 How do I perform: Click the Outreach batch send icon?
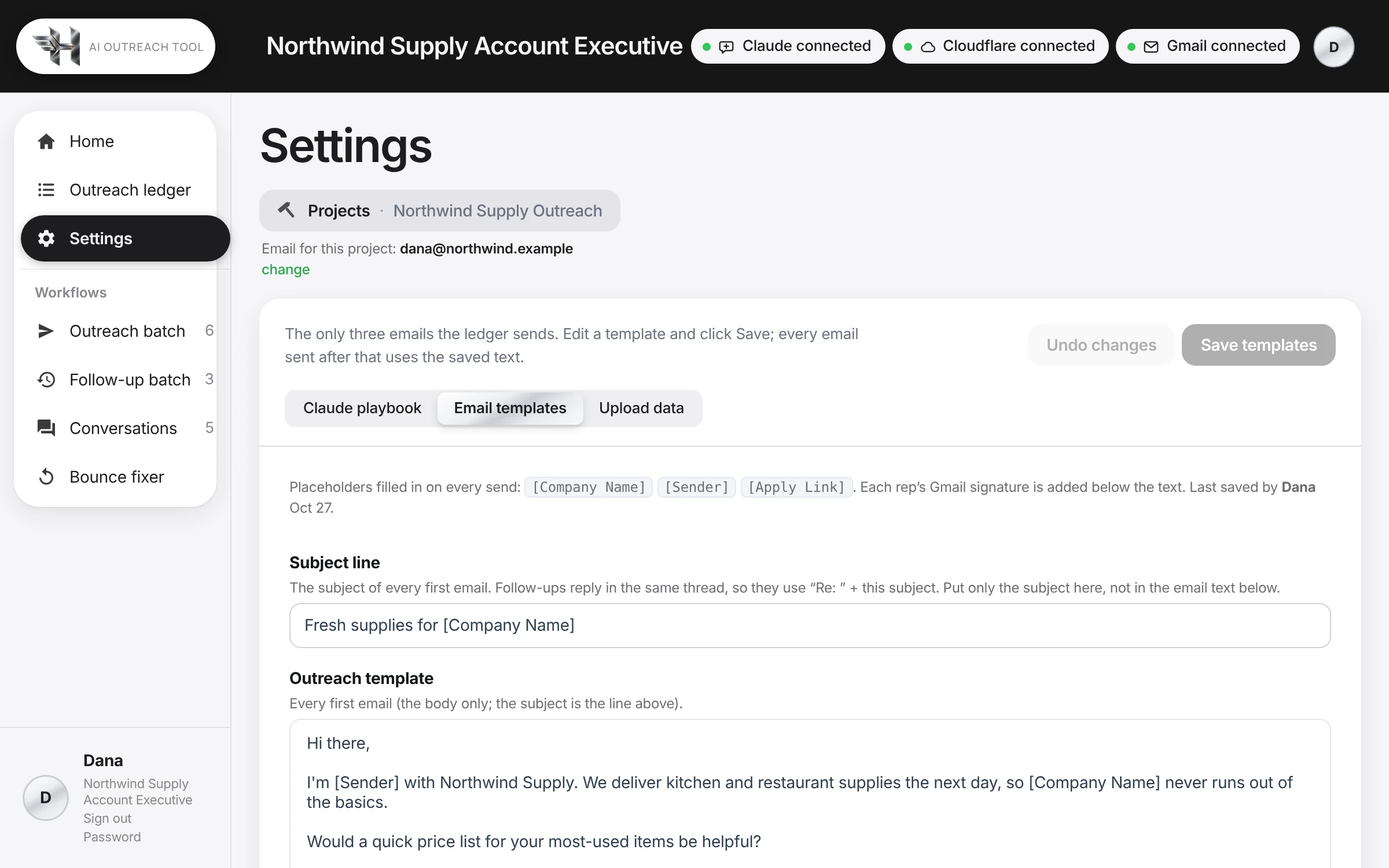click(46, 331)
